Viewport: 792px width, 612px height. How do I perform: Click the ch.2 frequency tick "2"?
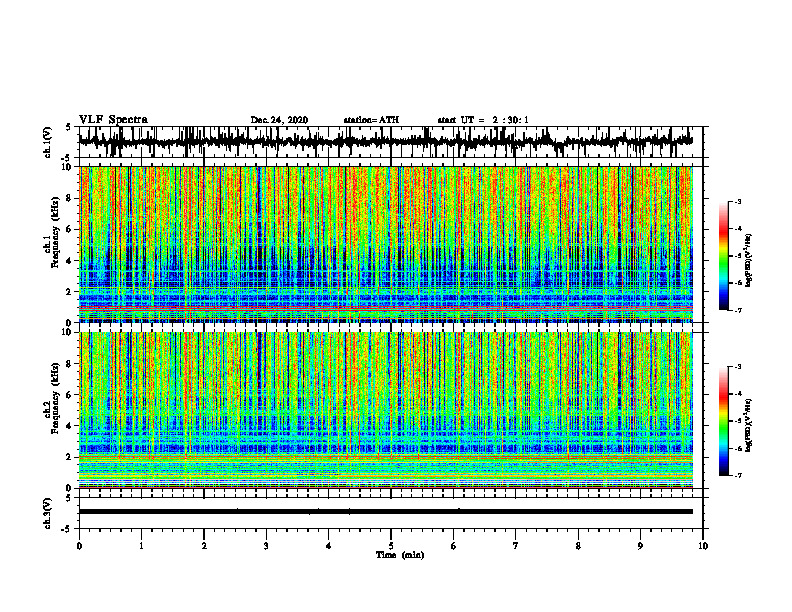click(70, 457)
